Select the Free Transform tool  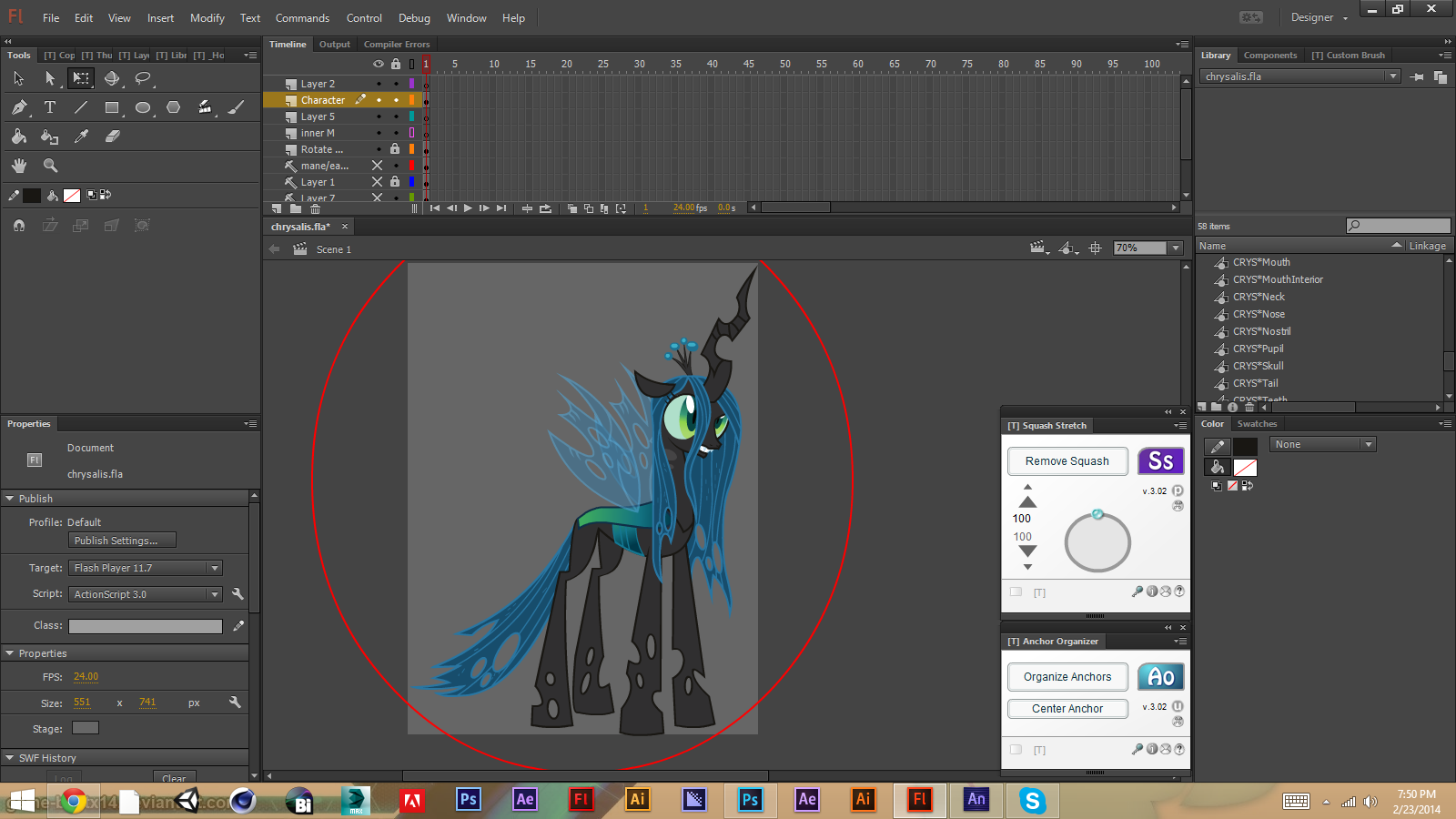click(81, 78)
